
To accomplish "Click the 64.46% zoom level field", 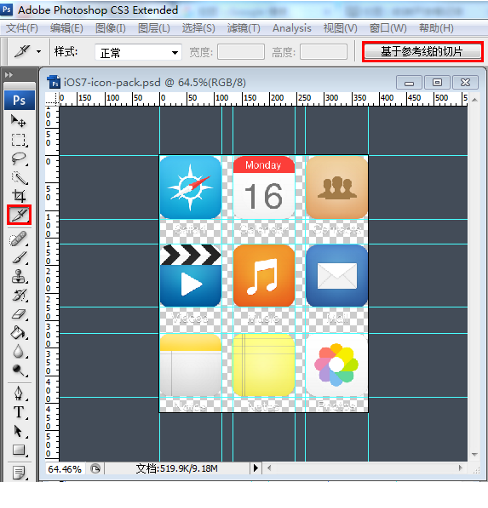I will click(65, 469).
